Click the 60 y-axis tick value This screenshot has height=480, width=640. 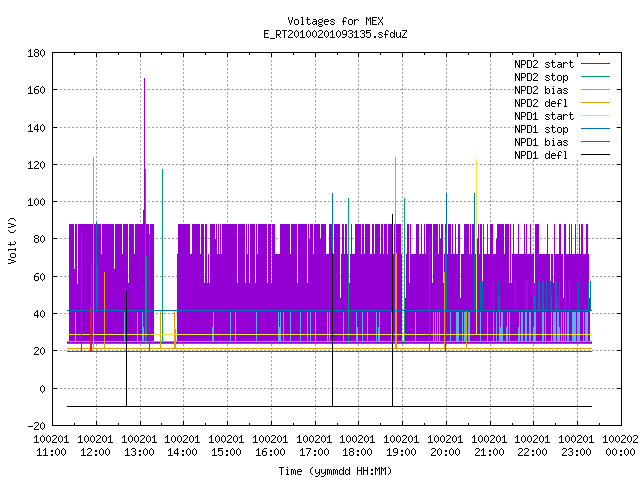coord(39,277)
